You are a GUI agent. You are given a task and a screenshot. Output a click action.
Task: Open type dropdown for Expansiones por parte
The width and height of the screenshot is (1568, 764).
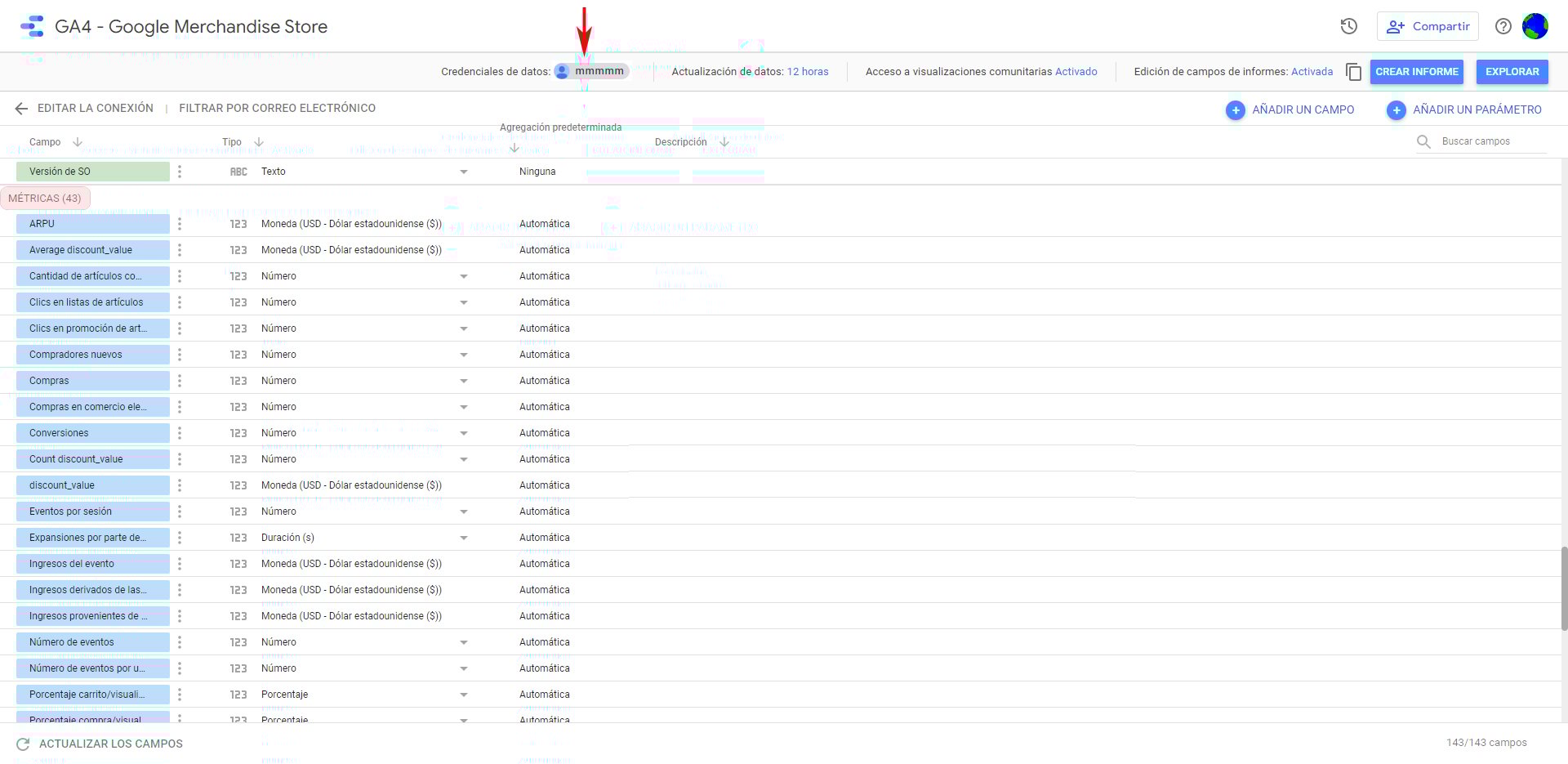click(464, 538)
